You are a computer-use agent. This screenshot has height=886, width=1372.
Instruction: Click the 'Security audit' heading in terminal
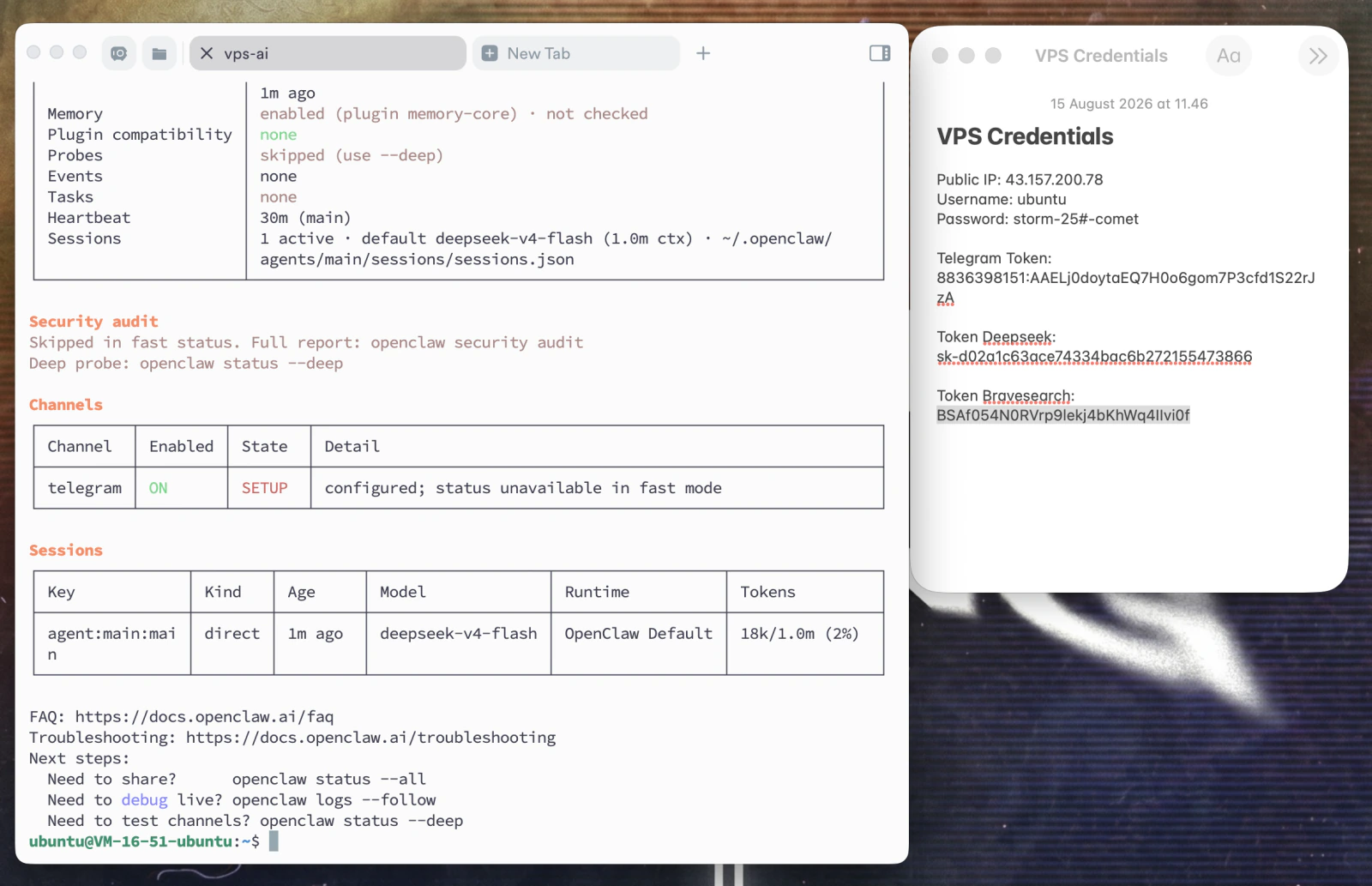tap(93, 322)
